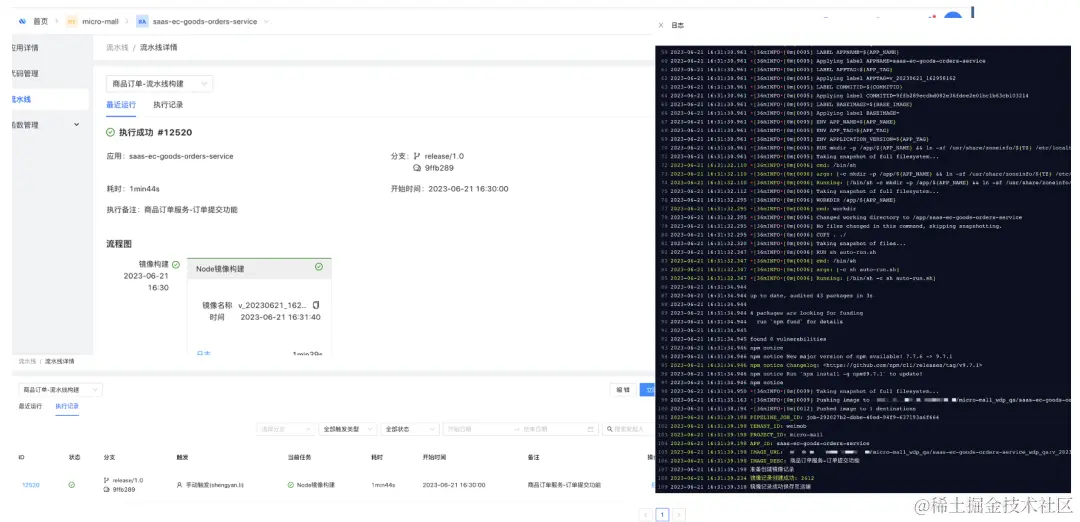Click the status check icon in row 12520
The image size is (1080, 522).
click(72, 485)
